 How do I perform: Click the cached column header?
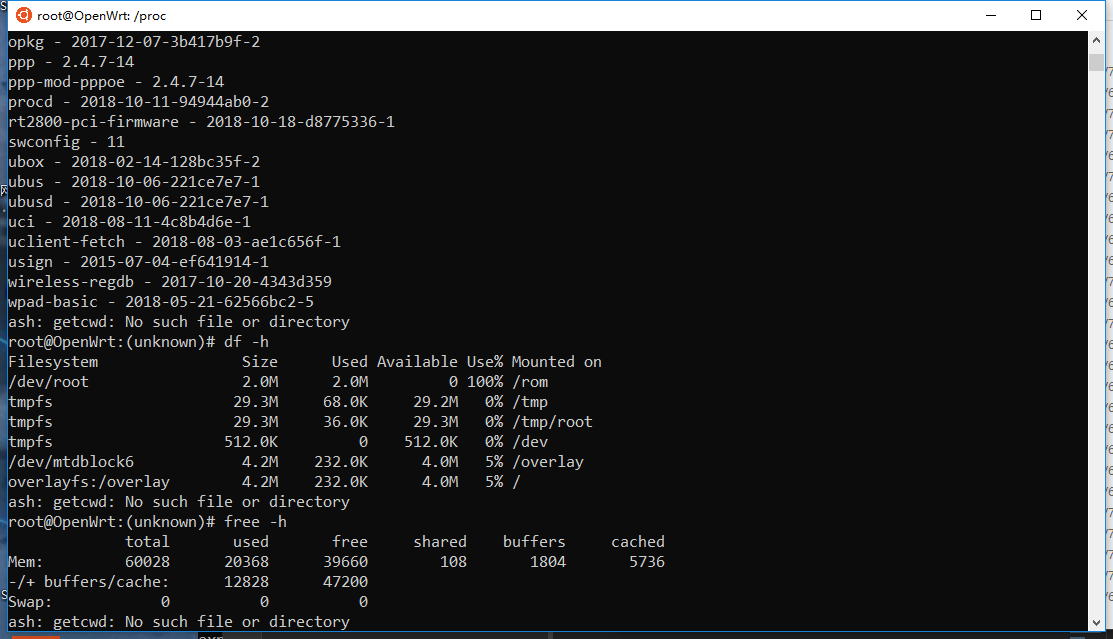point(638,542)
